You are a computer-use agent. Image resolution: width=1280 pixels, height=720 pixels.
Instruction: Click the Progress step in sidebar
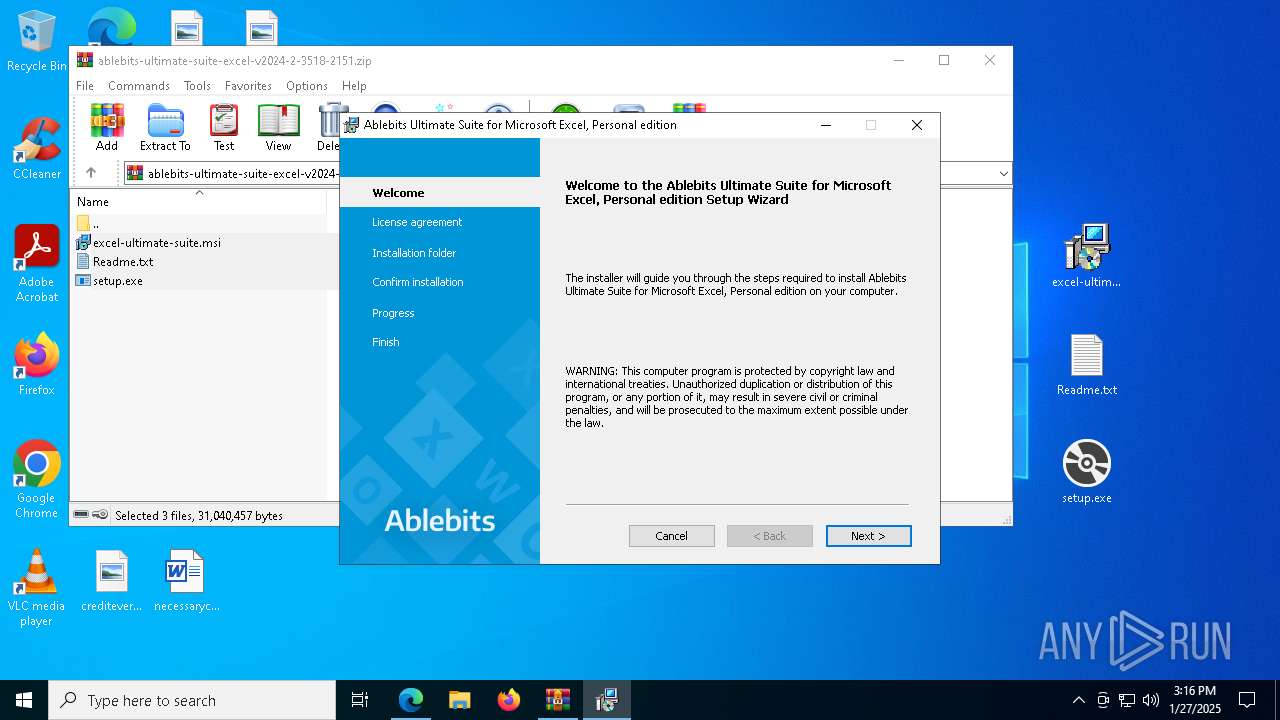[393, 313]
